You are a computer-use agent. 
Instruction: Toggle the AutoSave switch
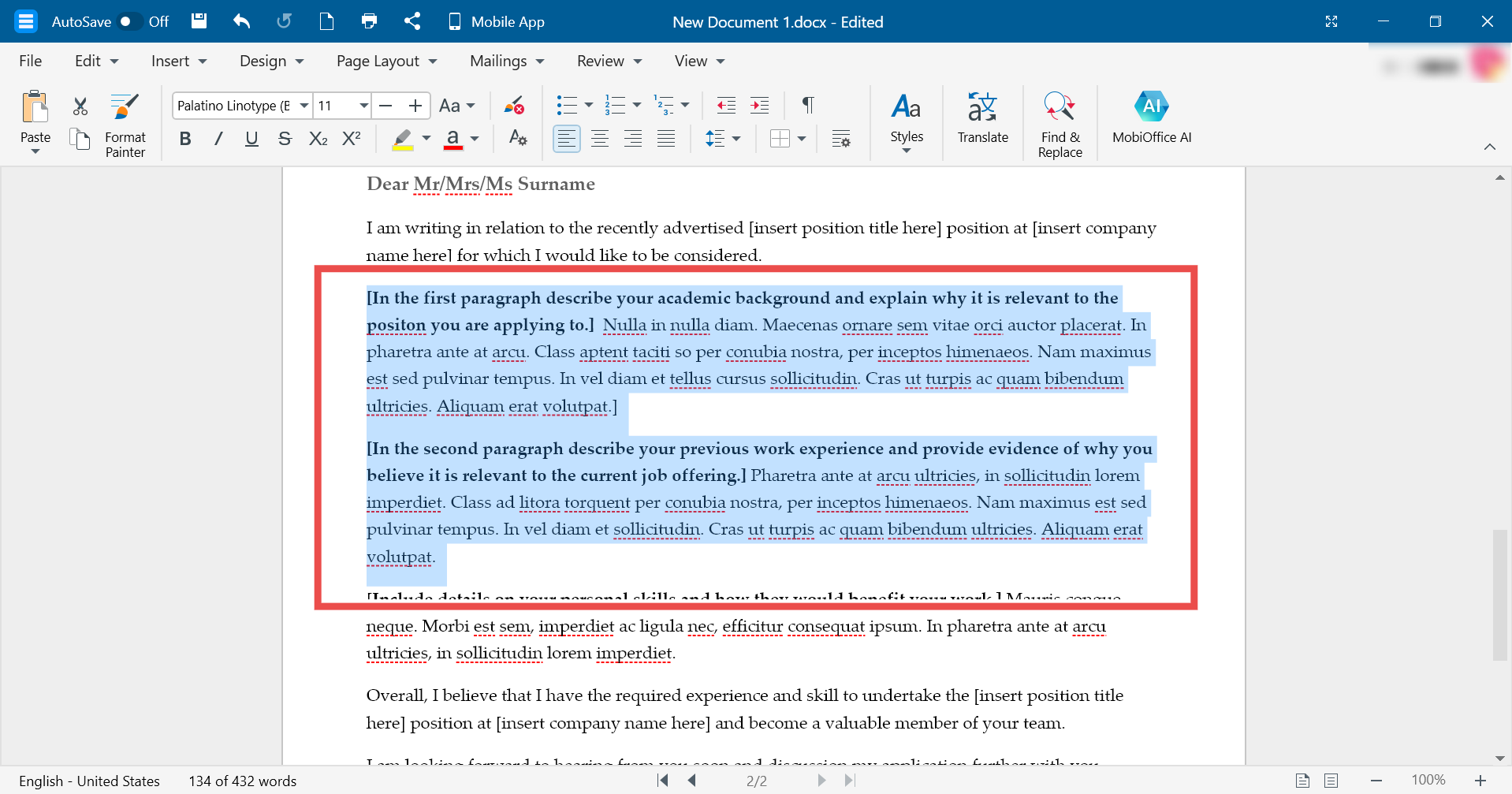(x=130, y=21)
